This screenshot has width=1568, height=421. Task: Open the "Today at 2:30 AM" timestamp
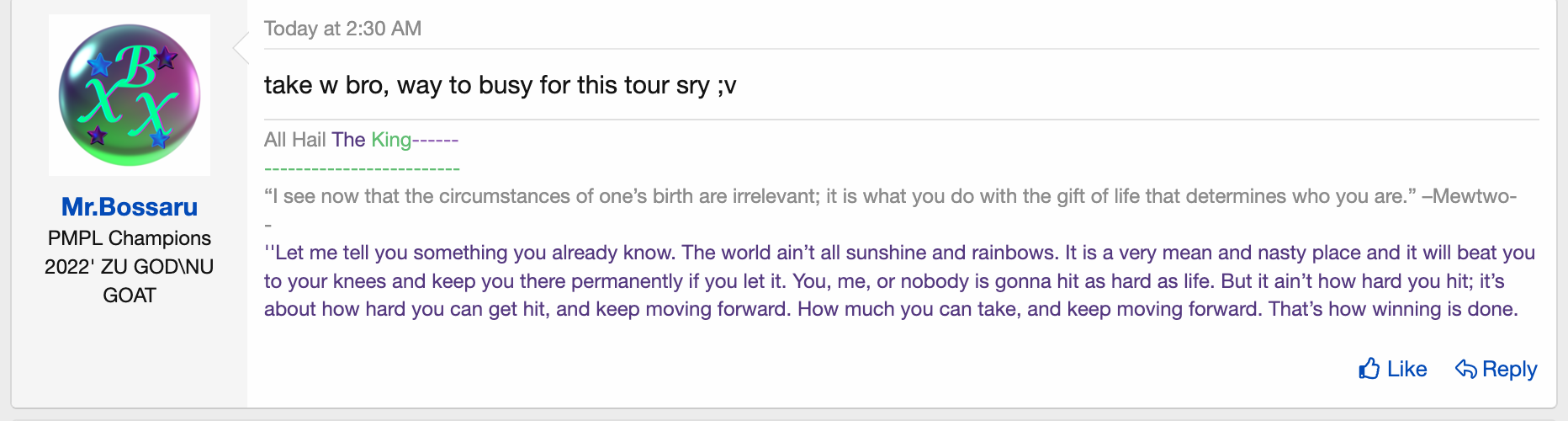coord(342,29)
